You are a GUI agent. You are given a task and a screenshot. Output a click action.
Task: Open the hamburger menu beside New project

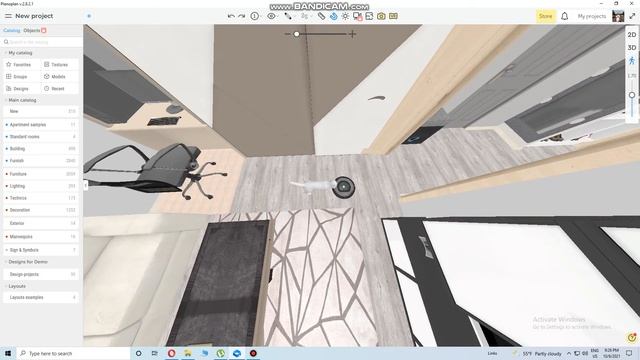(x=8, y=16)
